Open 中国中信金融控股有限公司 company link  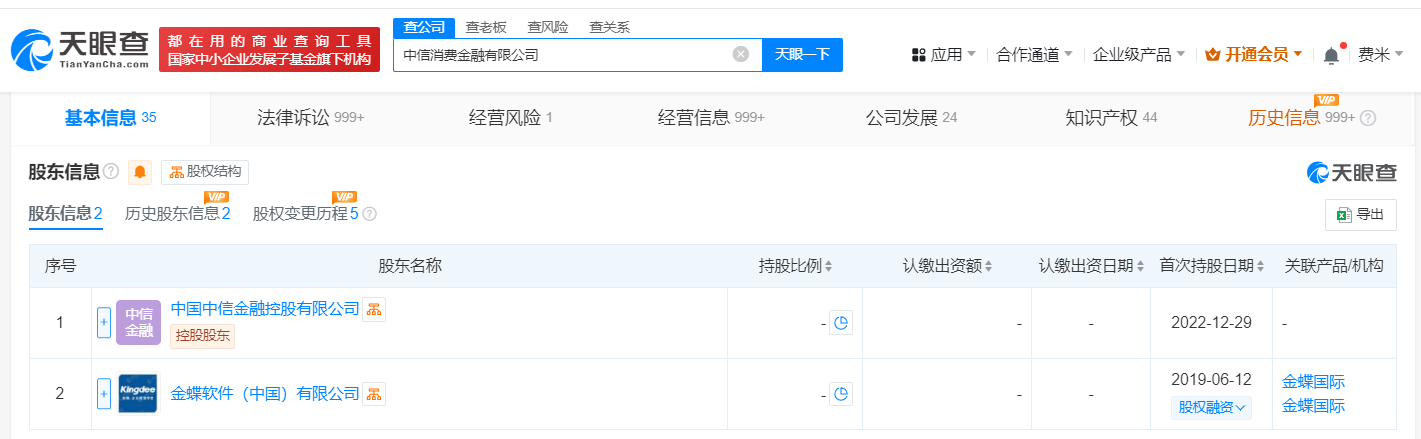coord(265,309)
